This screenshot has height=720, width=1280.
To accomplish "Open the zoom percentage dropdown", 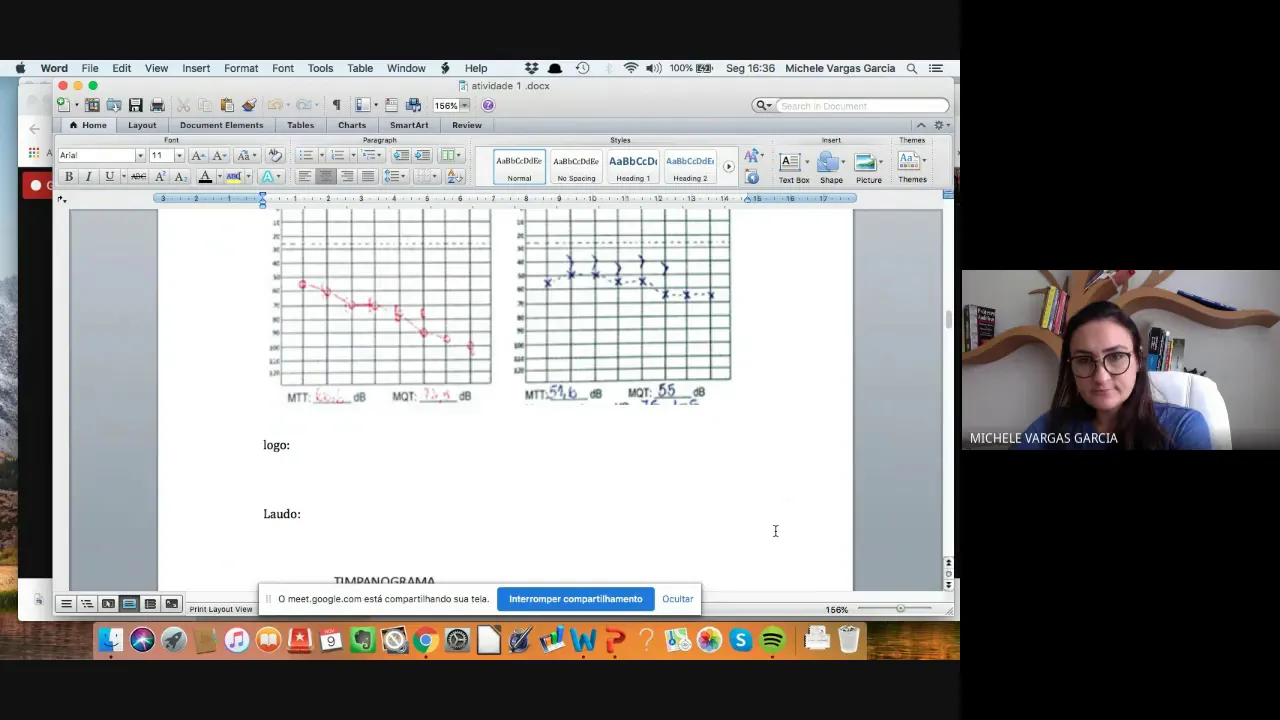I will 464,106.
